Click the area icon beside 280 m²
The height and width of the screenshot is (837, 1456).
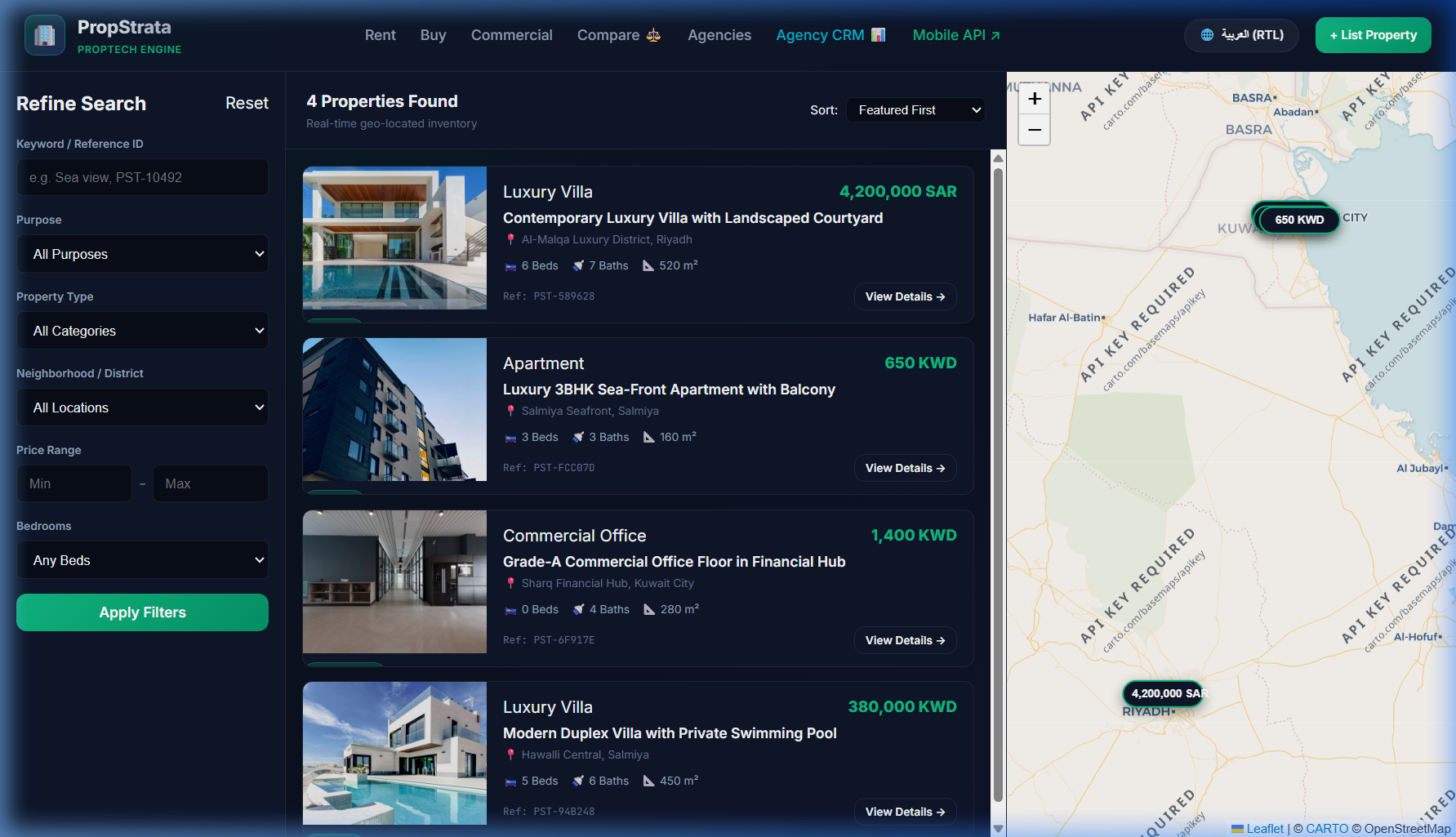pyautogui.click(x=649, y=609)
